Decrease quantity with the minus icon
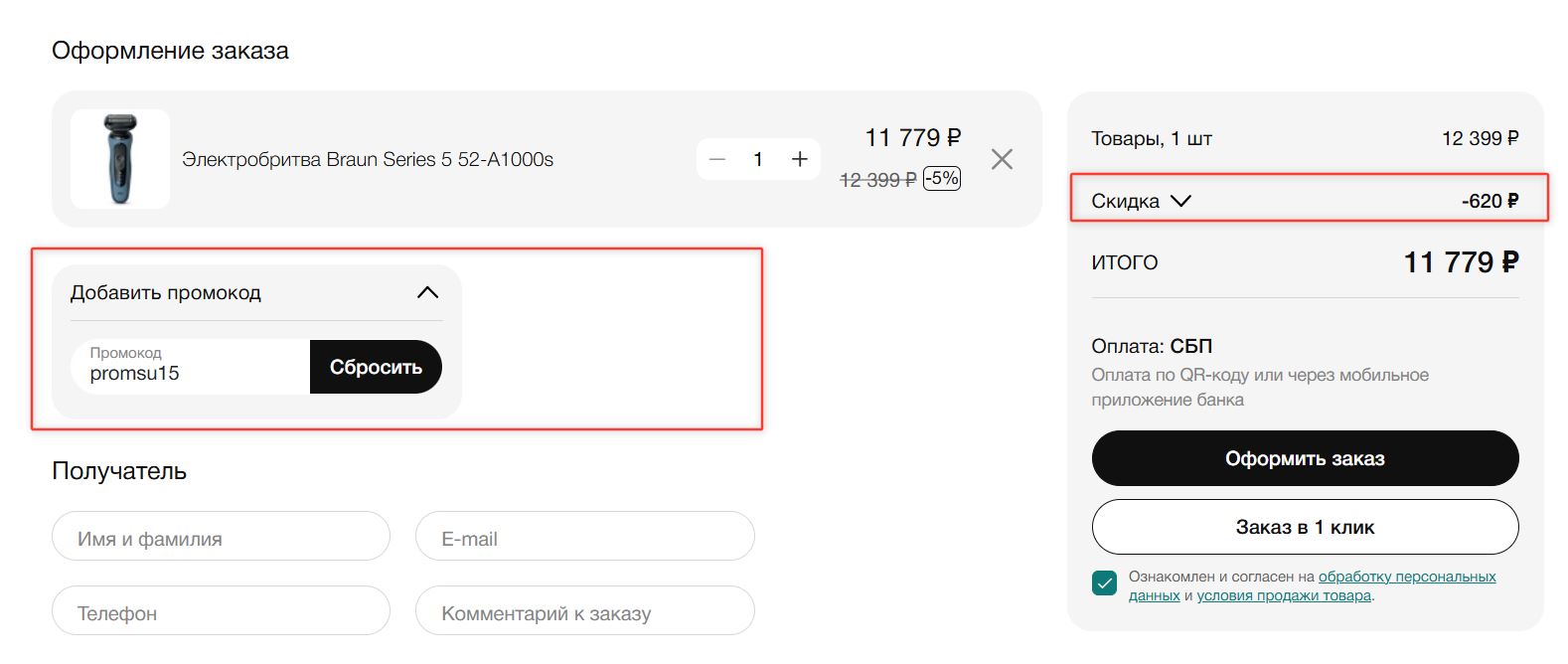This screenshot has height=664, width=1568. [x=717, y=159]
